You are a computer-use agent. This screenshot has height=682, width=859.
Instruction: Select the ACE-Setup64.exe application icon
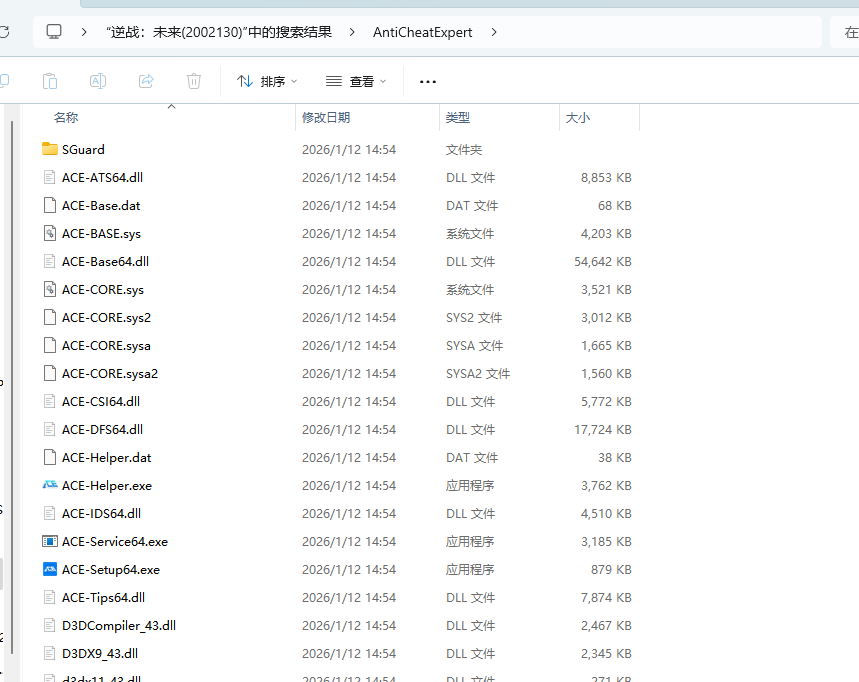tap(50, 569)
